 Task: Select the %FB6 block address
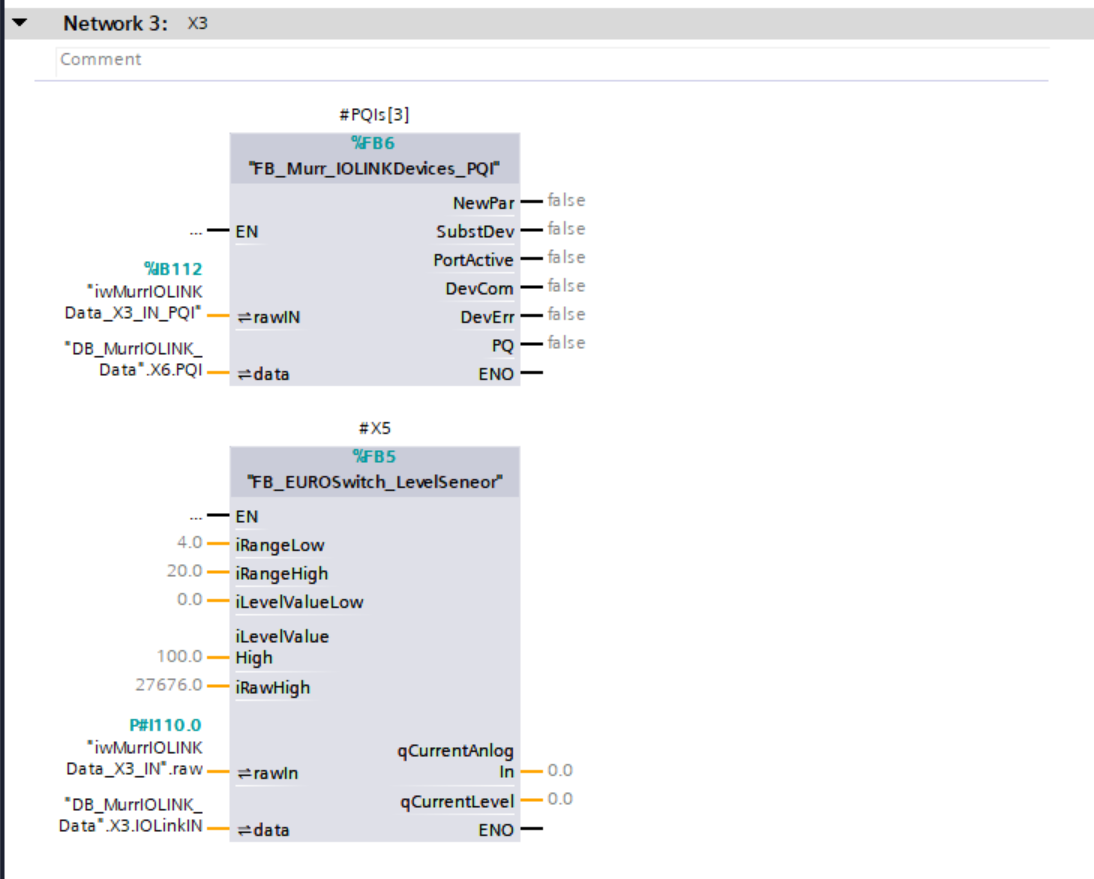(x=373, y=144)
